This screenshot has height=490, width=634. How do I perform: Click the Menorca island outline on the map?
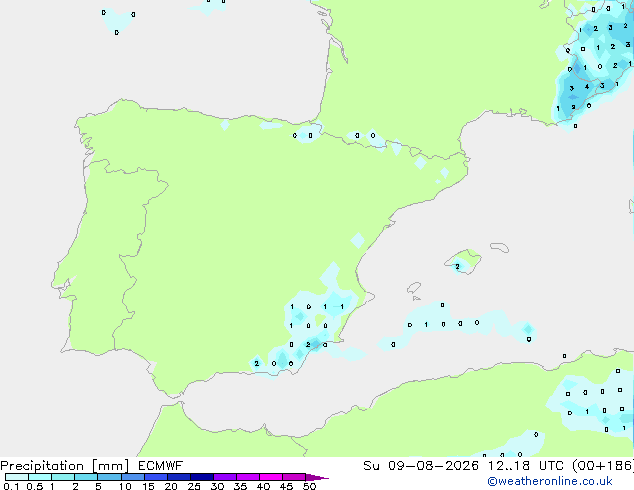point(499,247)
